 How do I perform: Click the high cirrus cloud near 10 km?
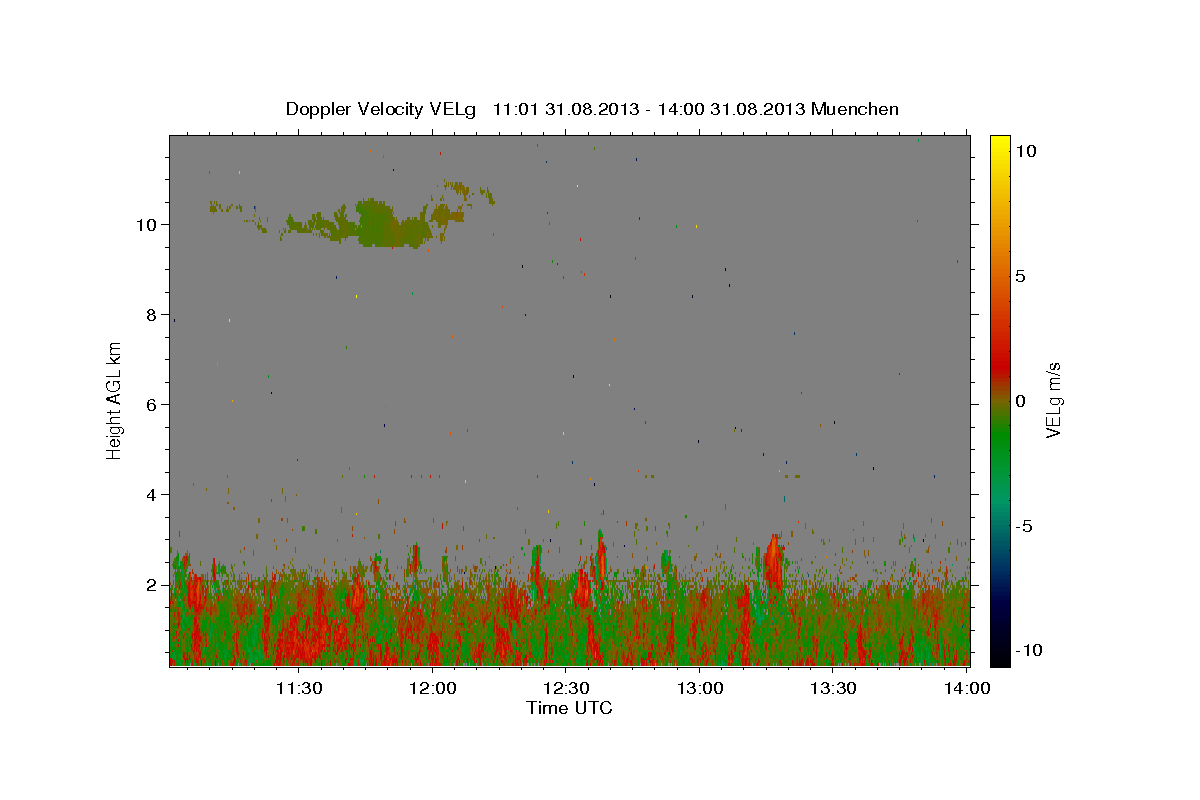[378, 224]
